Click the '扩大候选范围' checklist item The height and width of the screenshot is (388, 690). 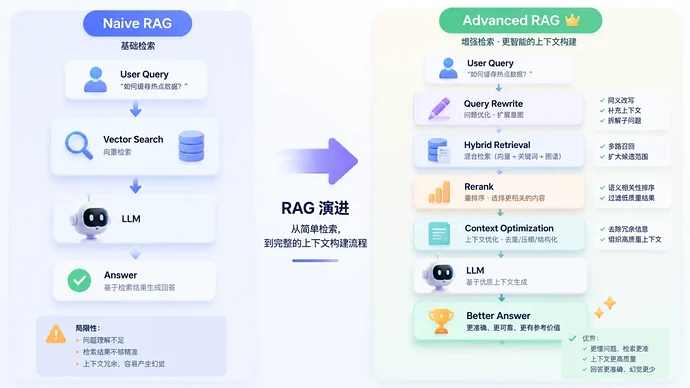(x=628, y=157)
